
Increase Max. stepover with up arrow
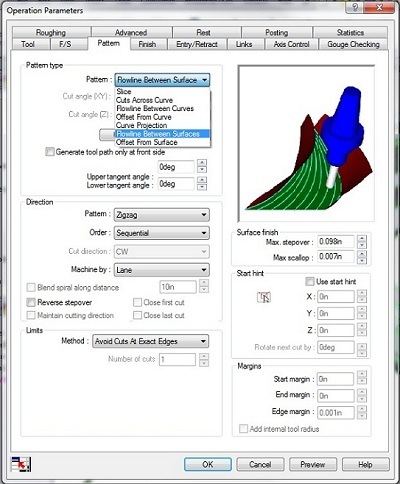coord(362,238)
